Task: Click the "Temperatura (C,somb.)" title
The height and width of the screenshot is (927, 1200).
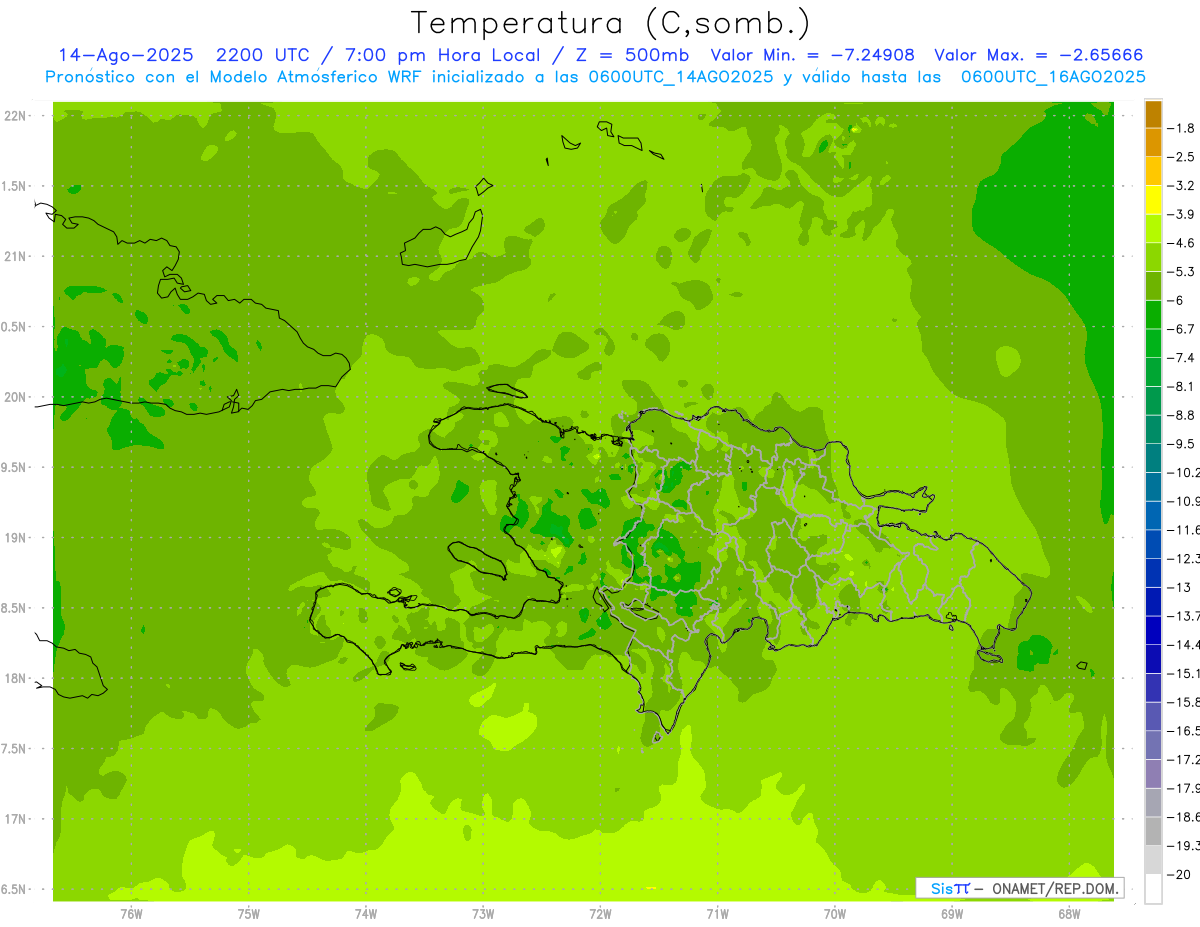Action: [x=611, y=23]
